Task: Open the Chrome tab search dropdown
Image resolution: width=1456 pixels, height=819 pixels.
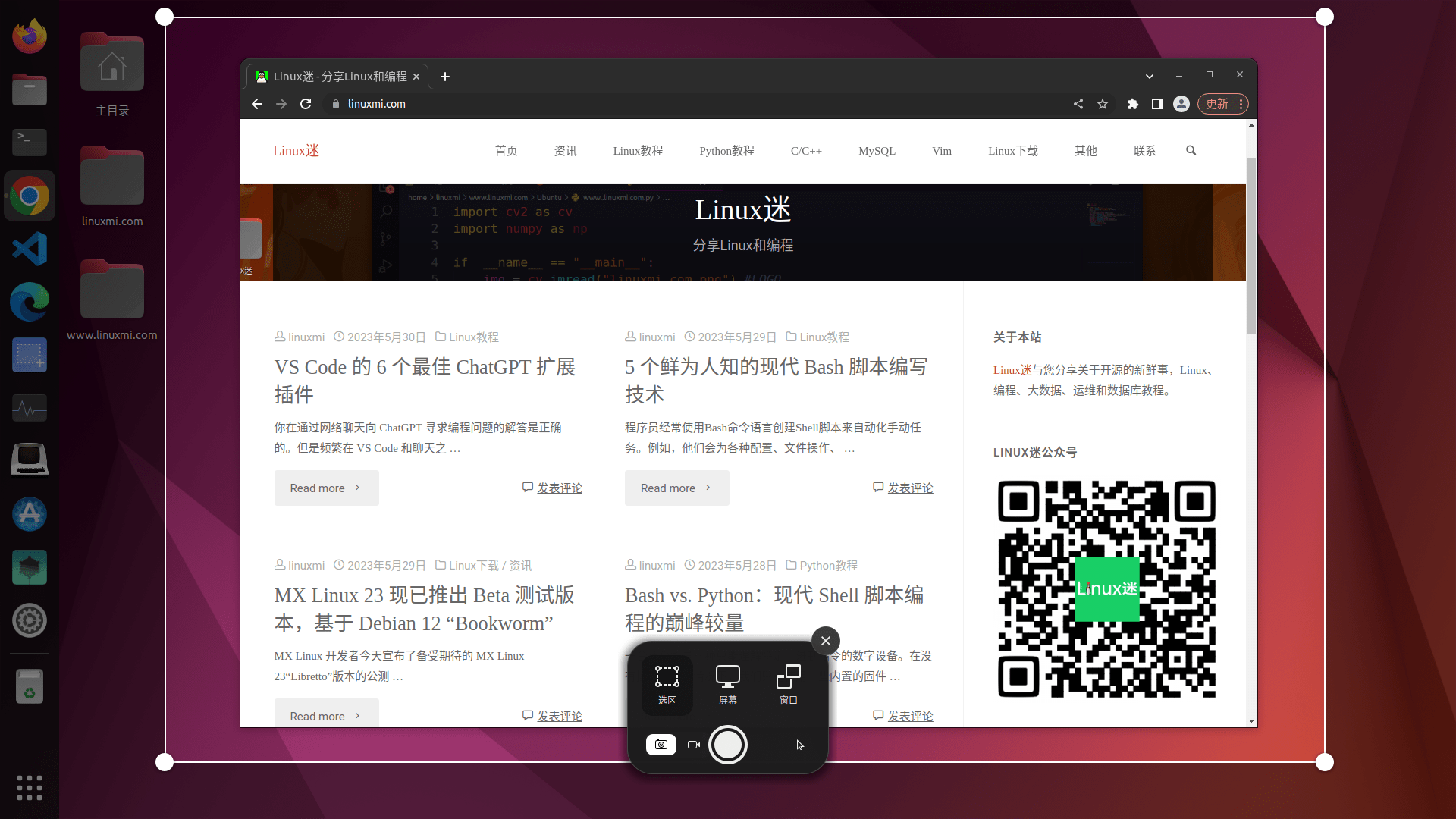Action: click(1149, 76)
